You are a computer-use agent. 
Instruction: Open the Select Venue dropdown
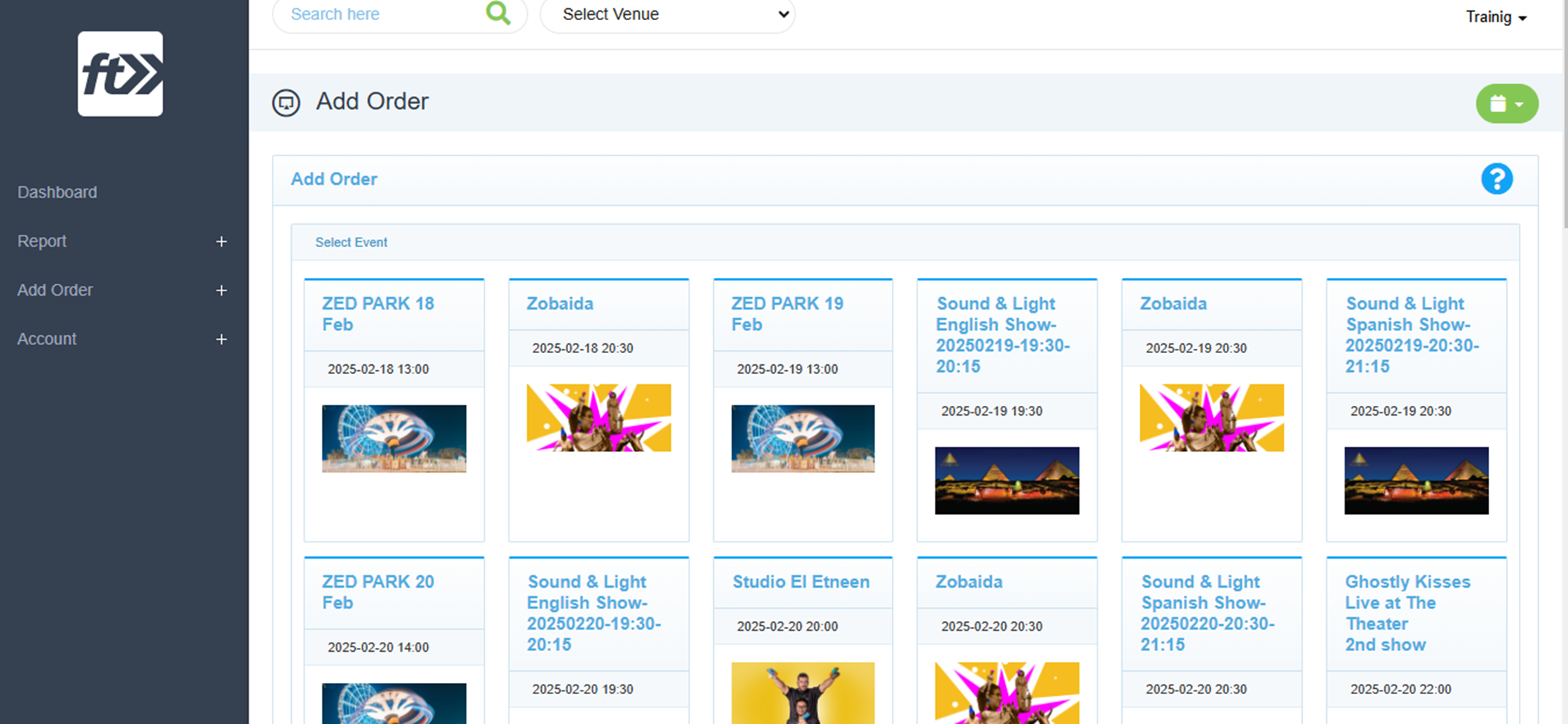[668, 15]
